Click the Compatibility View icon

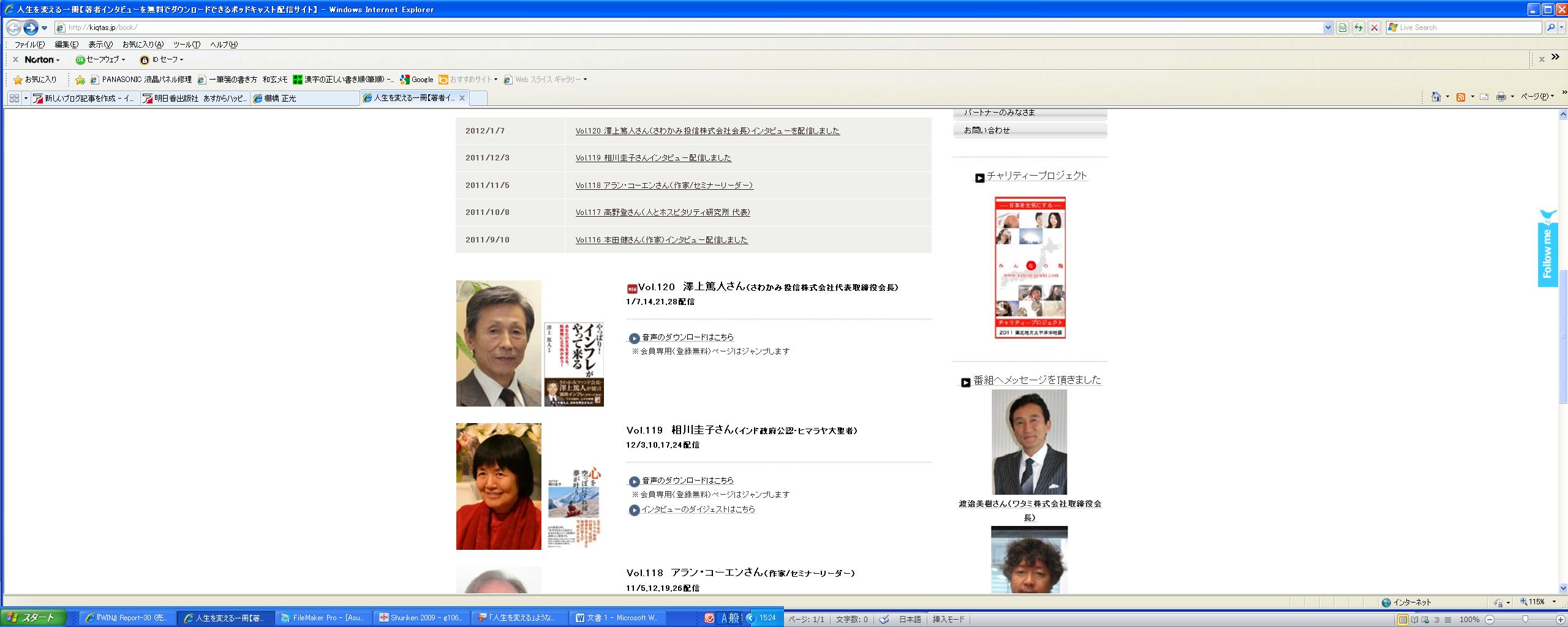[x=1343, y=28]
